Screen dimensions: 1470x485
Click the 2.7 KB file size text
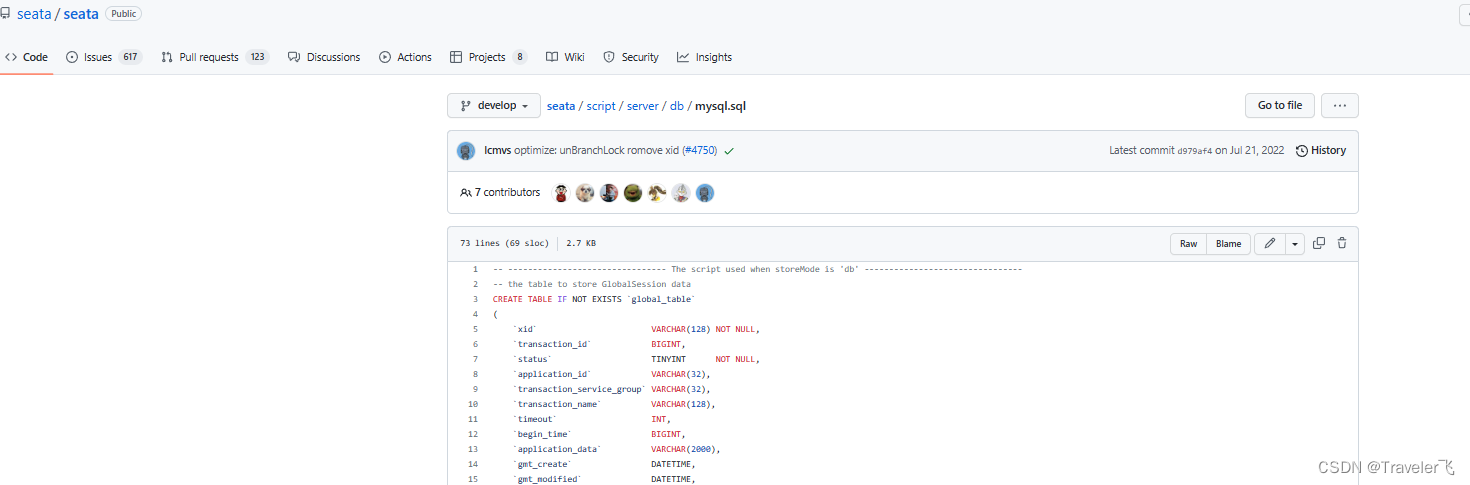coord(581,243)
